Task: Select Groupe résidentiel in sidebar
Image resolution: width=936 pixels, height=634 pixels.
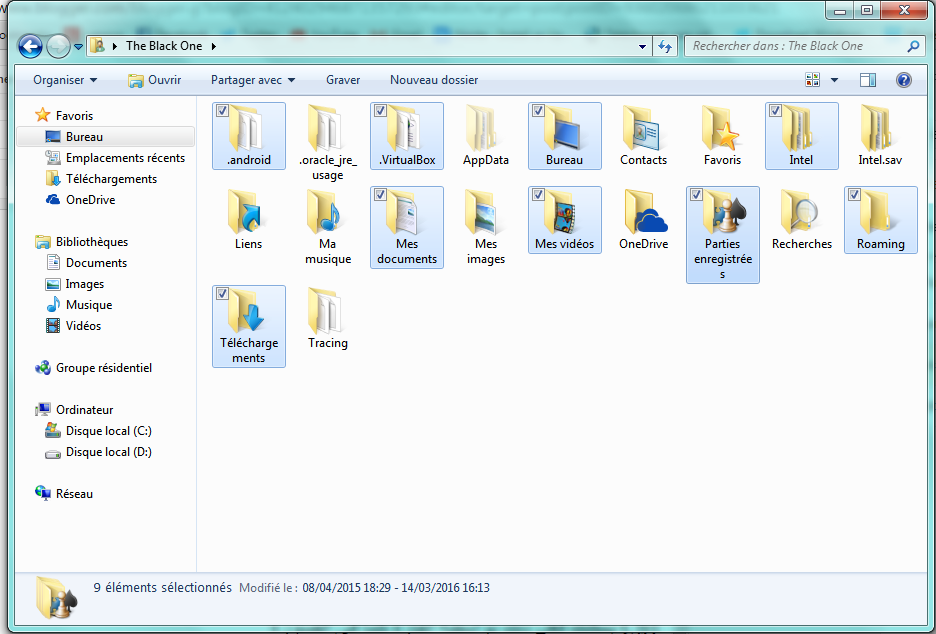Action: 94,368
